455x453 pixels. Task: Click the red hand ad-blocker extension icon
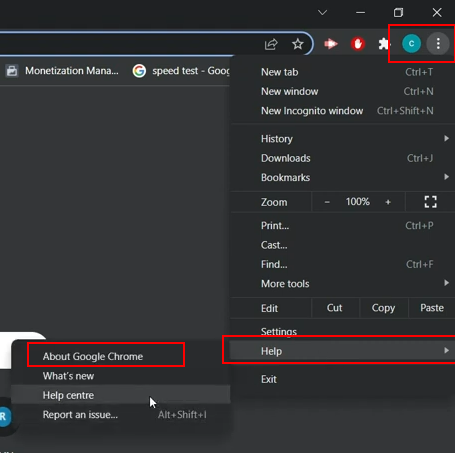pos(358,44)
